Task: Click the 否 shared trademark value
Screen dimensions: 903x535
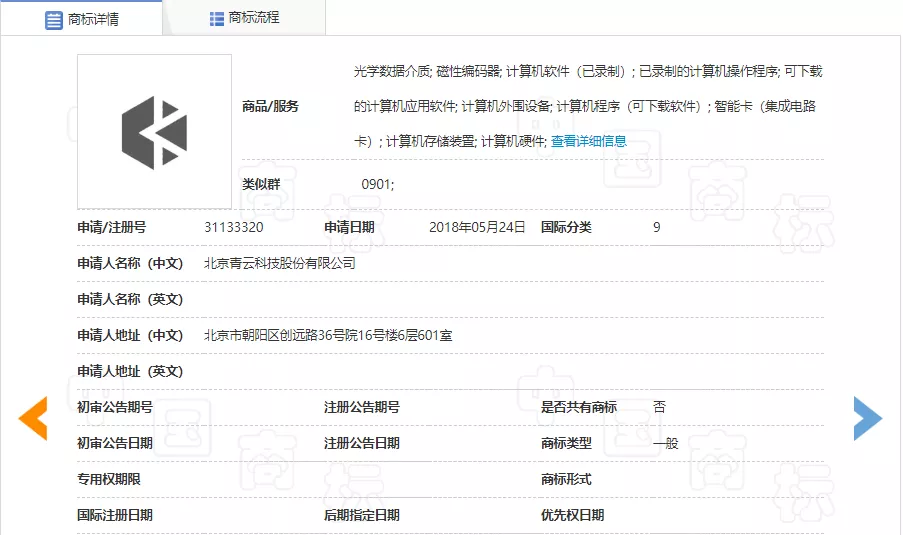Action: click(659, 407)
